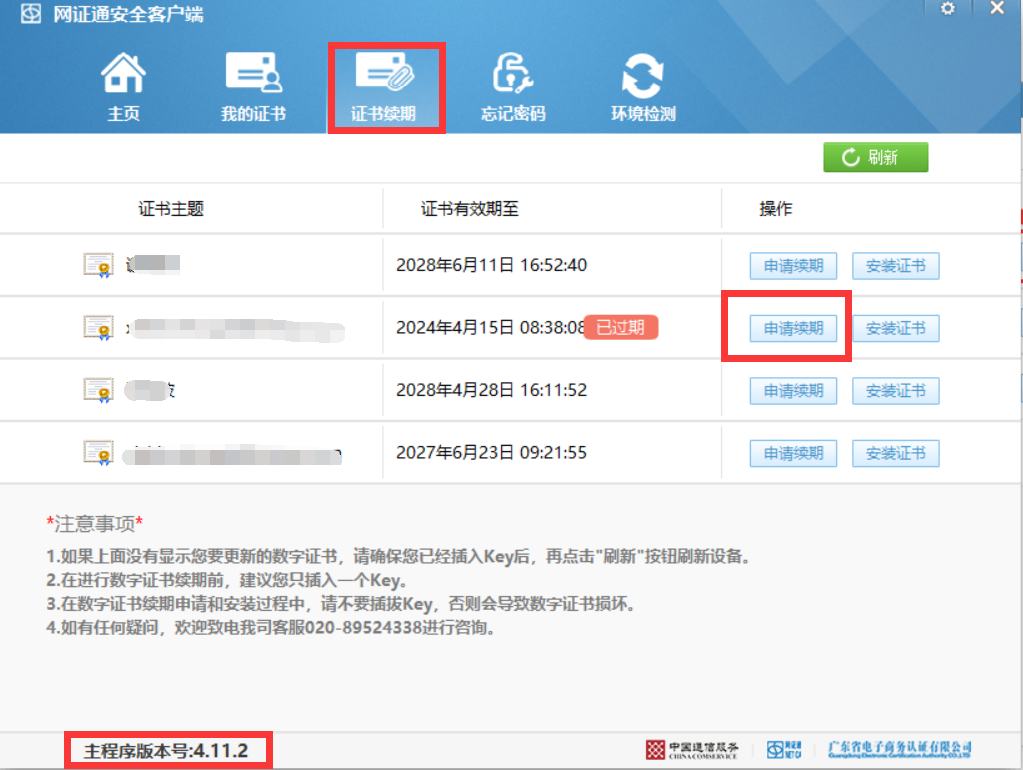Click 申请续期 for certificate expiring 2028年4月28日
This screenshot has height=770, width=1023.
[x=793, y=391]
